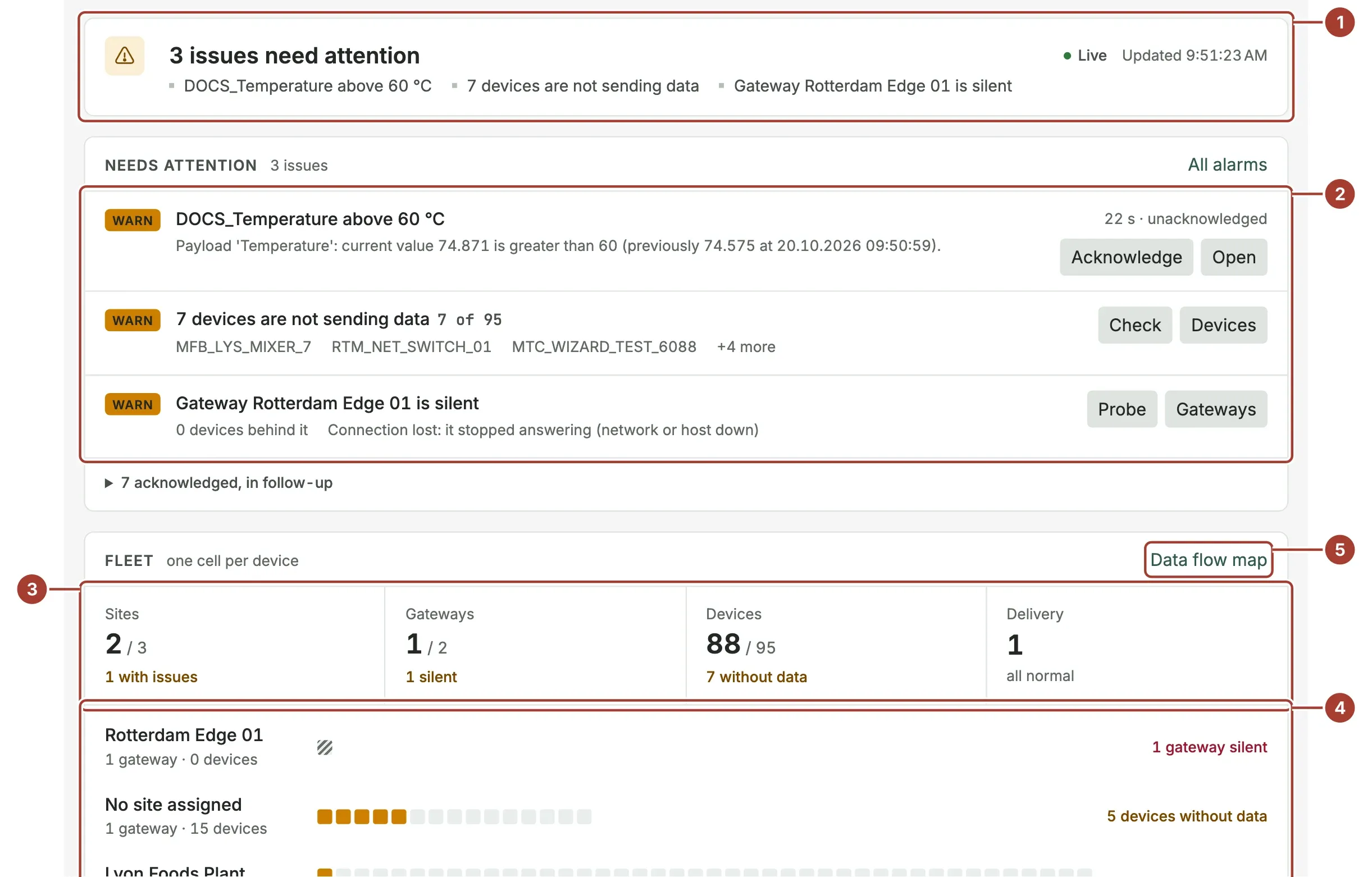Click the striped silent gateway cell for Rotterdam Edge 01
The height and width of the screenshot is (877, 1372).
tap(325, 747)
